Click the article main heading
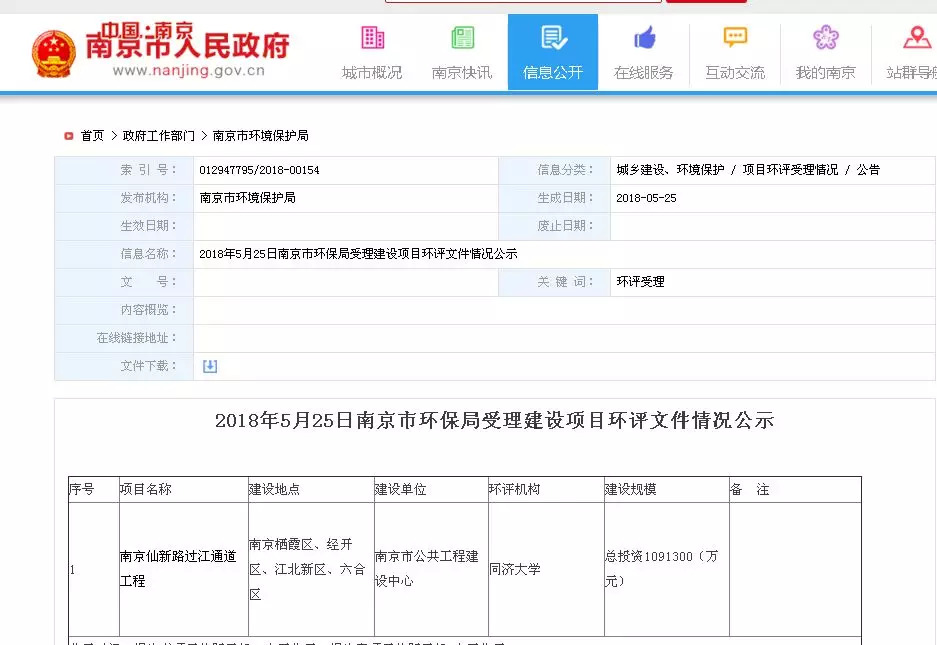Viewport: 937px width, 645px height. click(x=494, y=420)
